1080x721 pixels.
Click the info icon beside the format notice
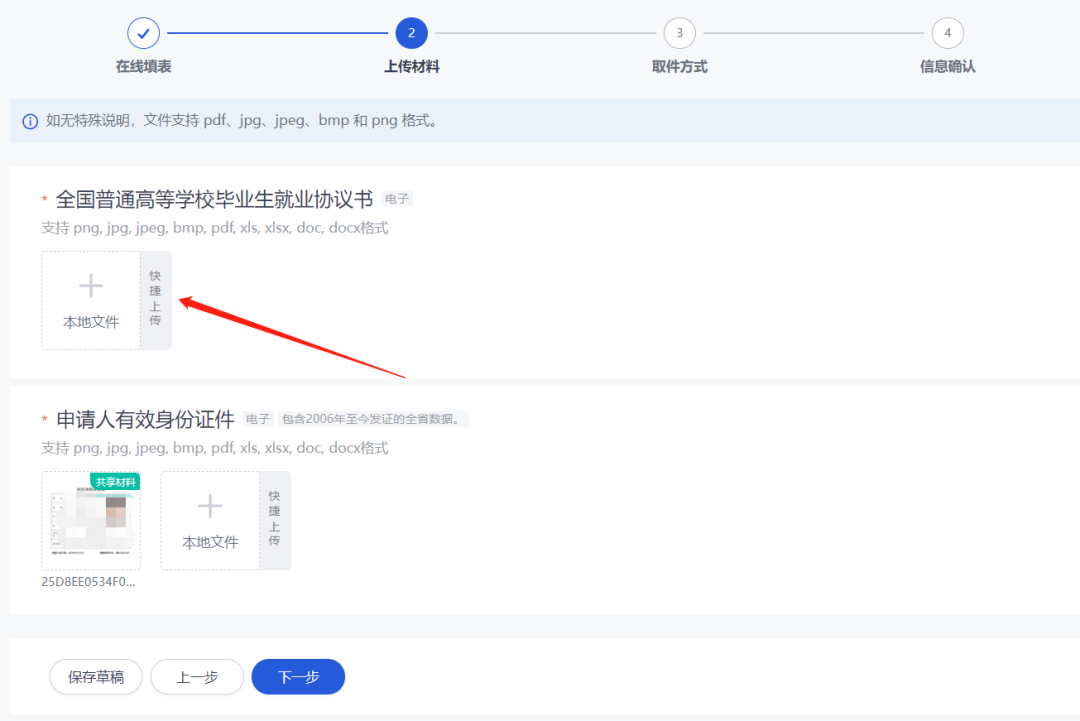coord(27,120)
